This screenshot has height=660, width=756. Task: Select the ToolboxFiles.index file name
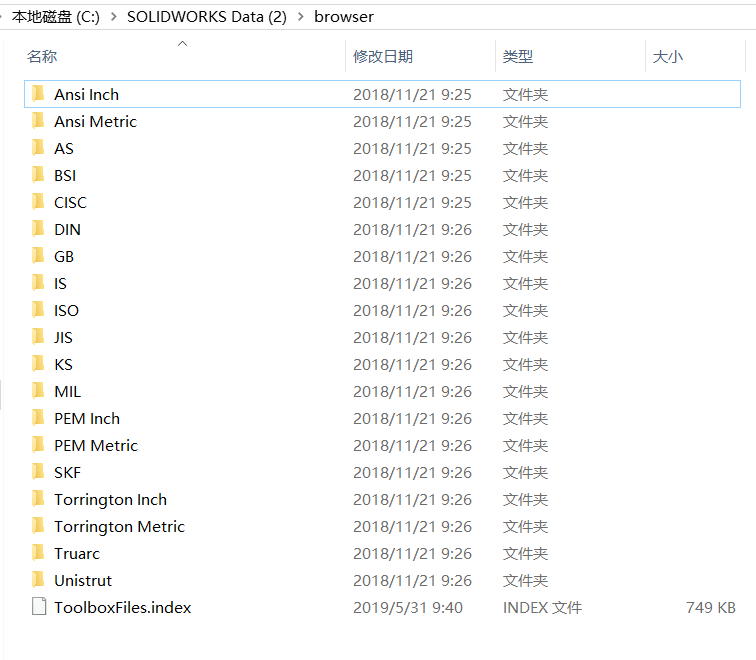(122, 607)
